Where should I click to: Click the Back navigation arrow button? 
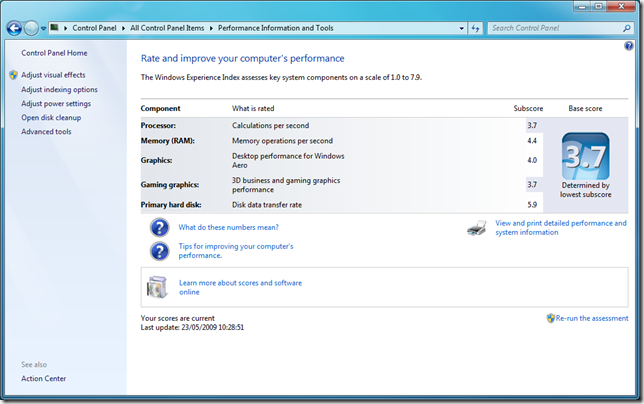14,28
